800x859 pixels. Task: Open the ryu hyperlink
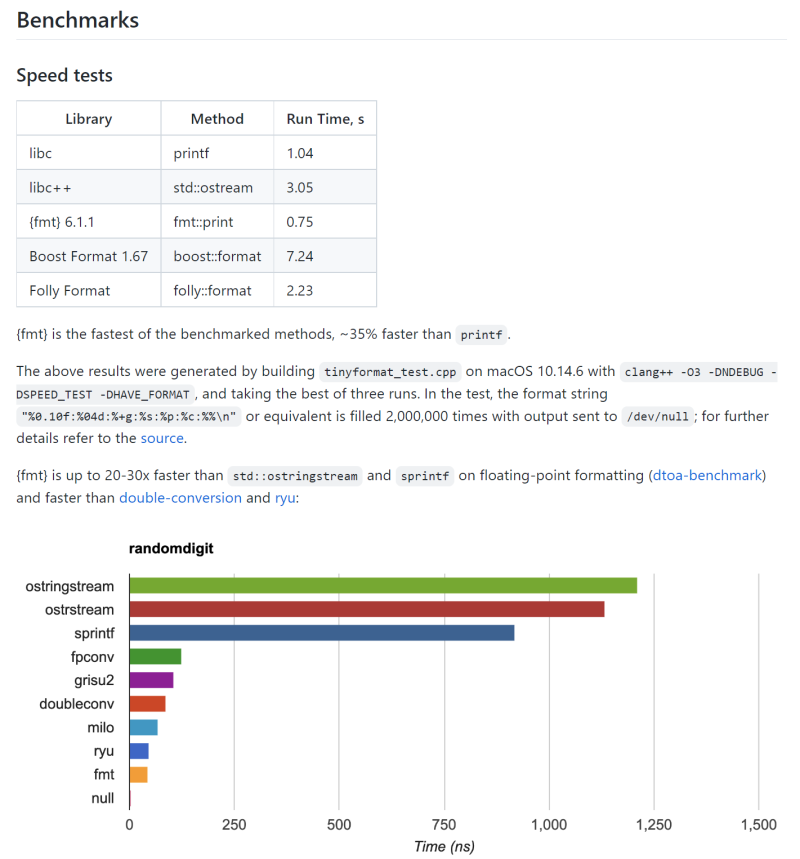[x=285, y=498]
